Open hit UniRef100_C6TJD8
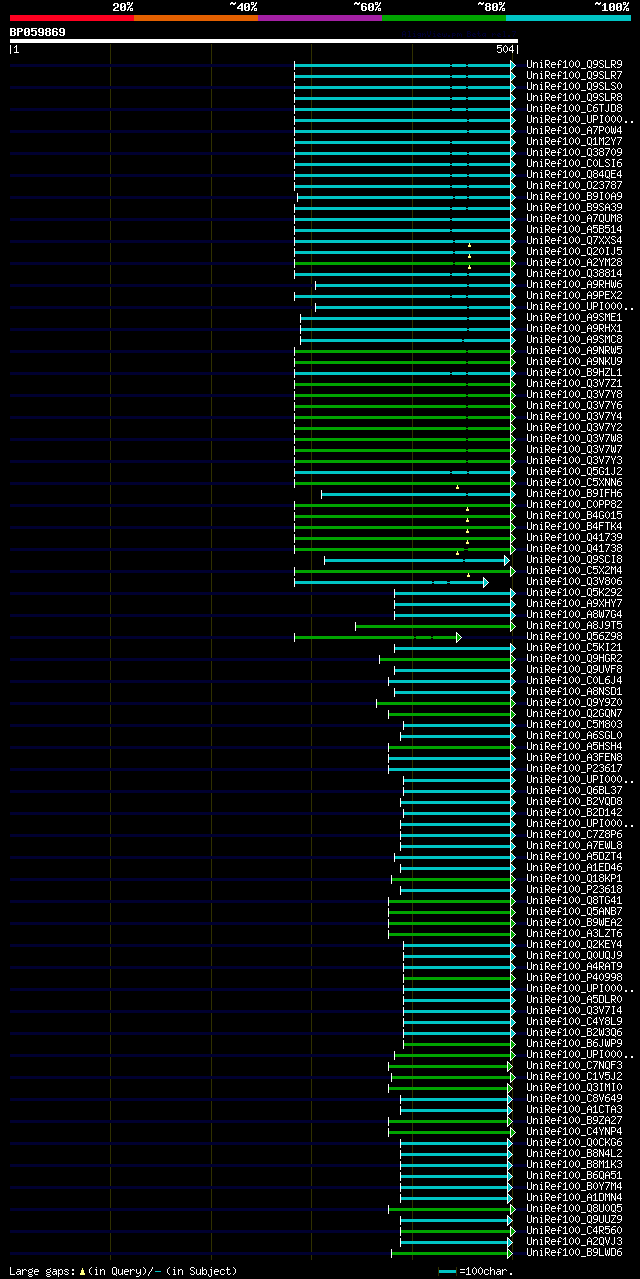The width and height of the screenshot is (640, 1279). 574,108
